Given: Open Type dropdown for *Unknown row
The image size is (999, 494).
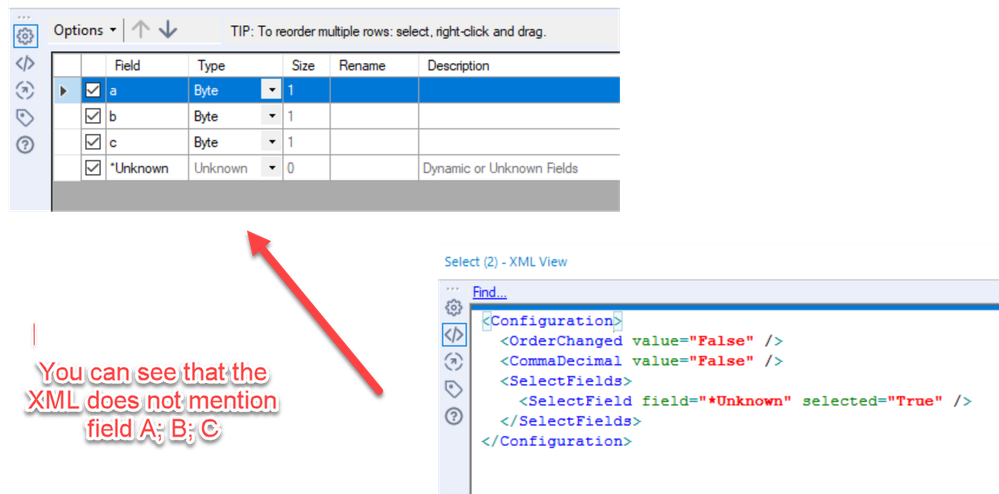Looking at the screenshot, I should click(x=271, y=168).
